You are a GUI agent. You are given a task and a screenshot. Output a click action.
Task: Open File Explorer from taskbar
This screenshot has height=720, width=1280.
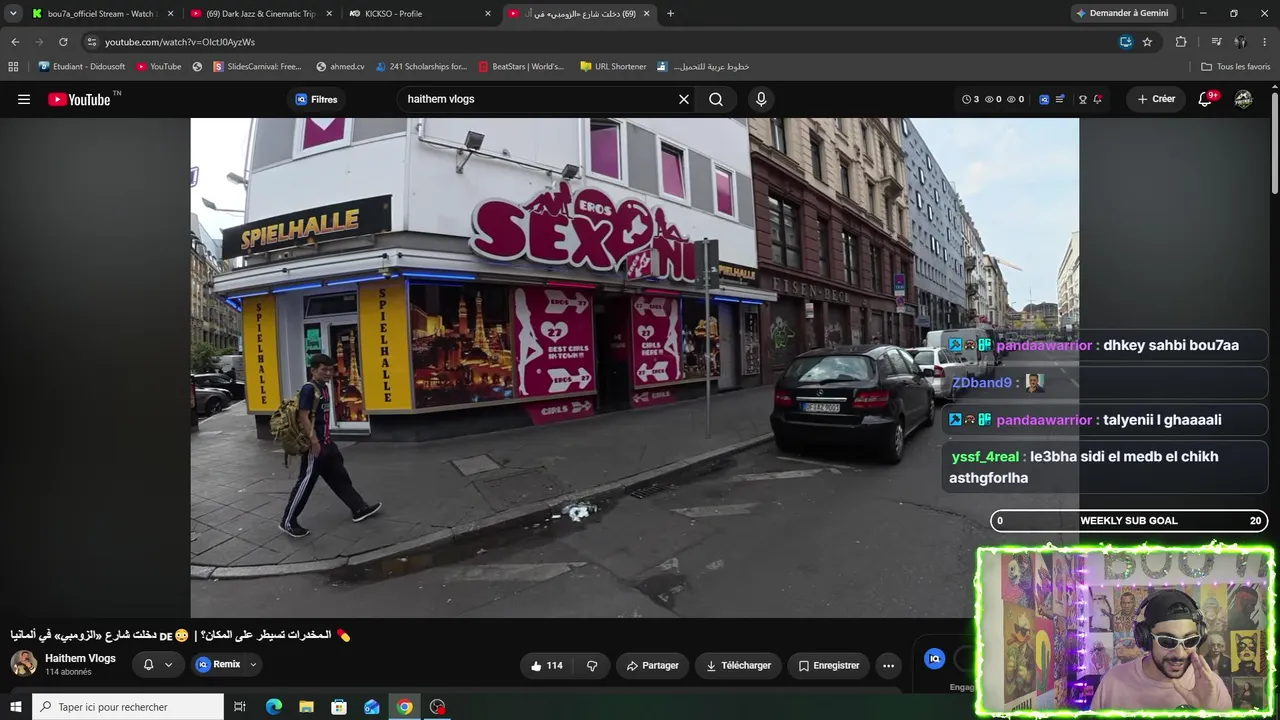[307, 707]
